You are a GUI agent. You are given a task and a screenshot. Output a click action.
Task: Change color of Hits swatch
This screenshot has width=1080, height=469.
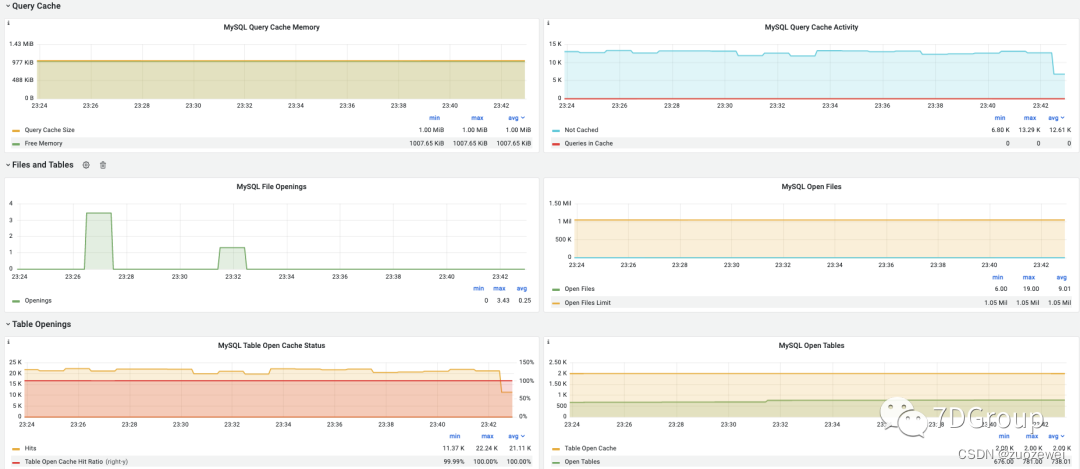[16, 448]
